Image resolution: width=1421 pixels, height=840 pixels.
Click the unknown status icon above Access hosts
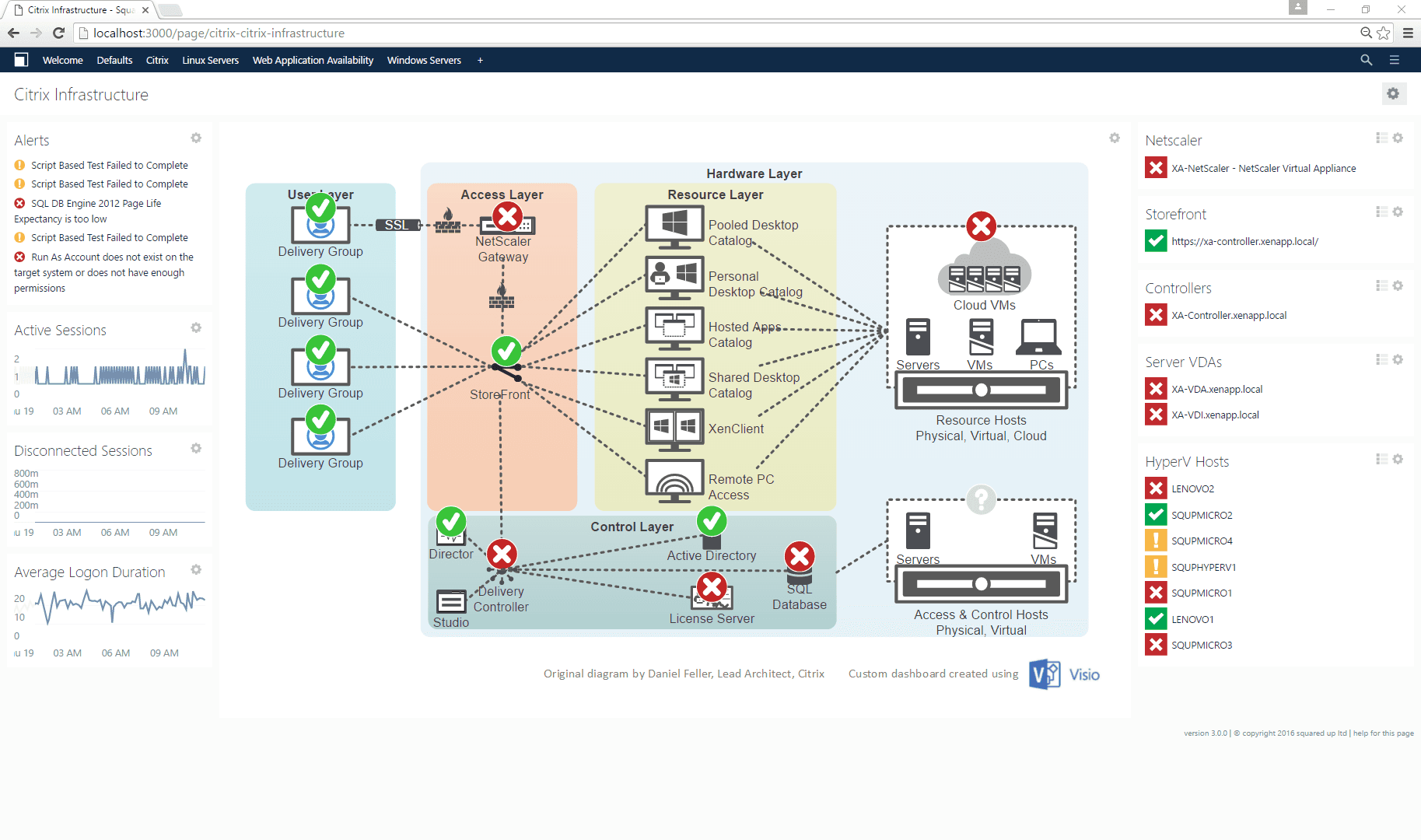(982, 499)
